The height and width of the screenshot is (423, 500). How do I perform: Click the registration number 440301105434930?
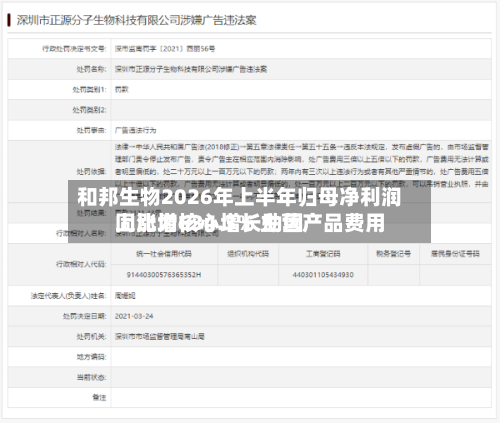pyautogui.click(x=323, y=275)
